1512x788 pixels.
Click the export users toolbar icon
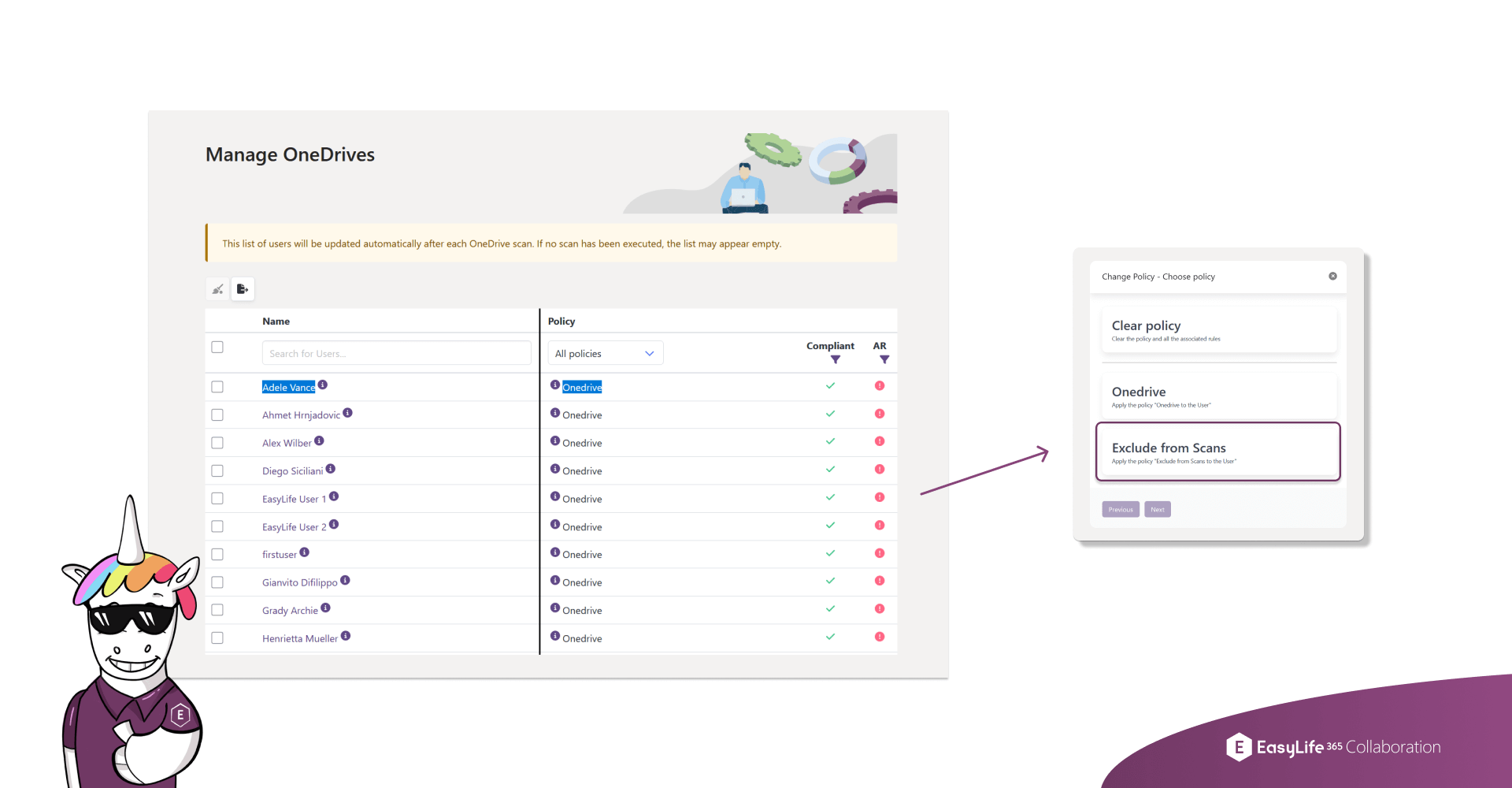coord(243,288)
